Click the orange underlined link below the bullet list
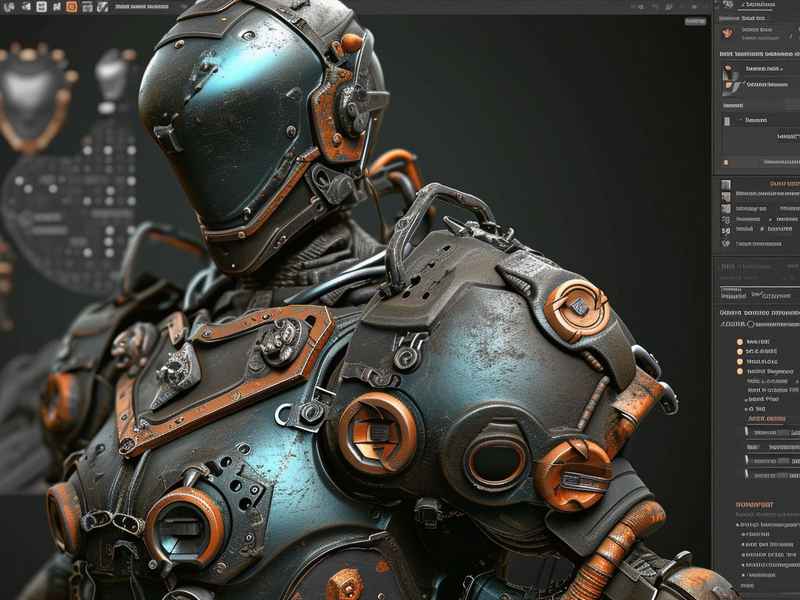 tap(766, 419)
